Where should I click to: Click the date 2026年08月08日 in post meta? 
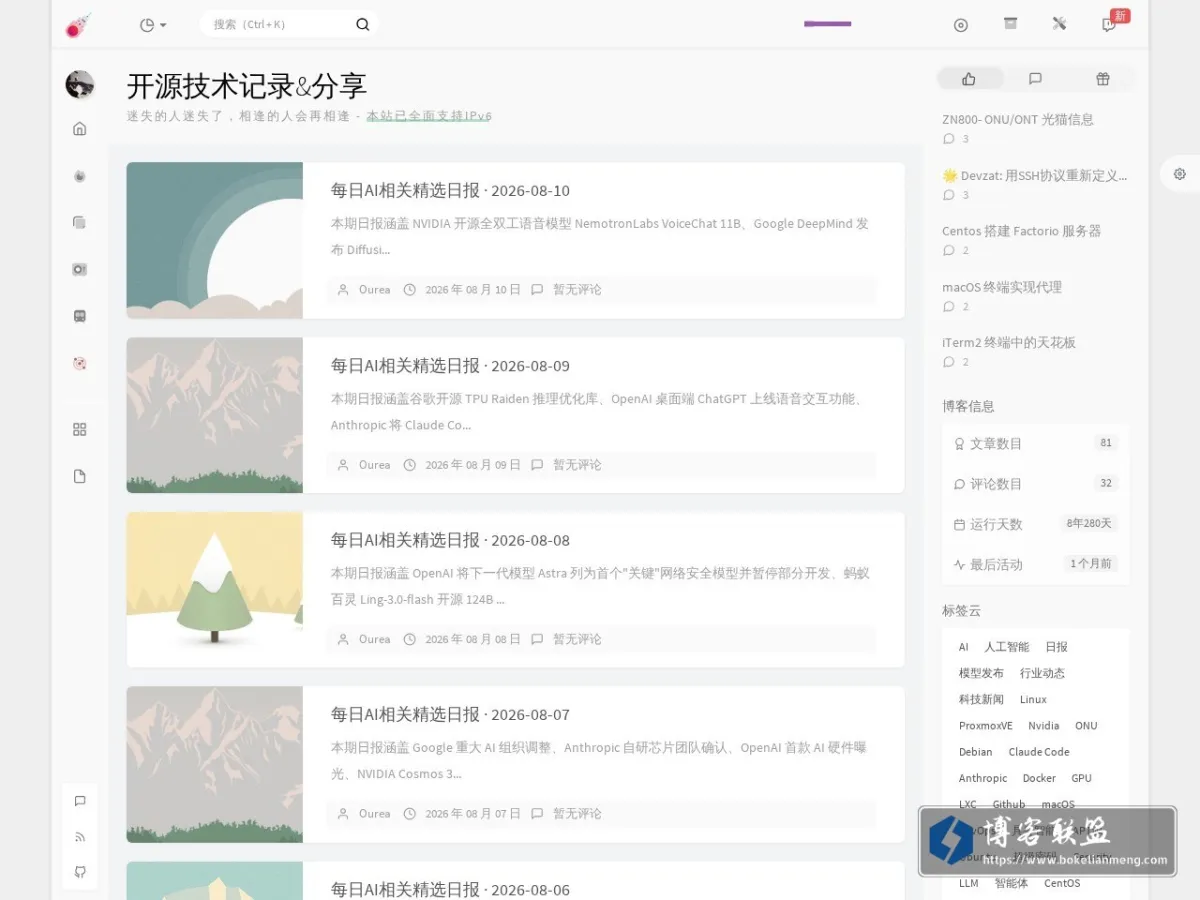pyautogui.click(x=473, y=639)
